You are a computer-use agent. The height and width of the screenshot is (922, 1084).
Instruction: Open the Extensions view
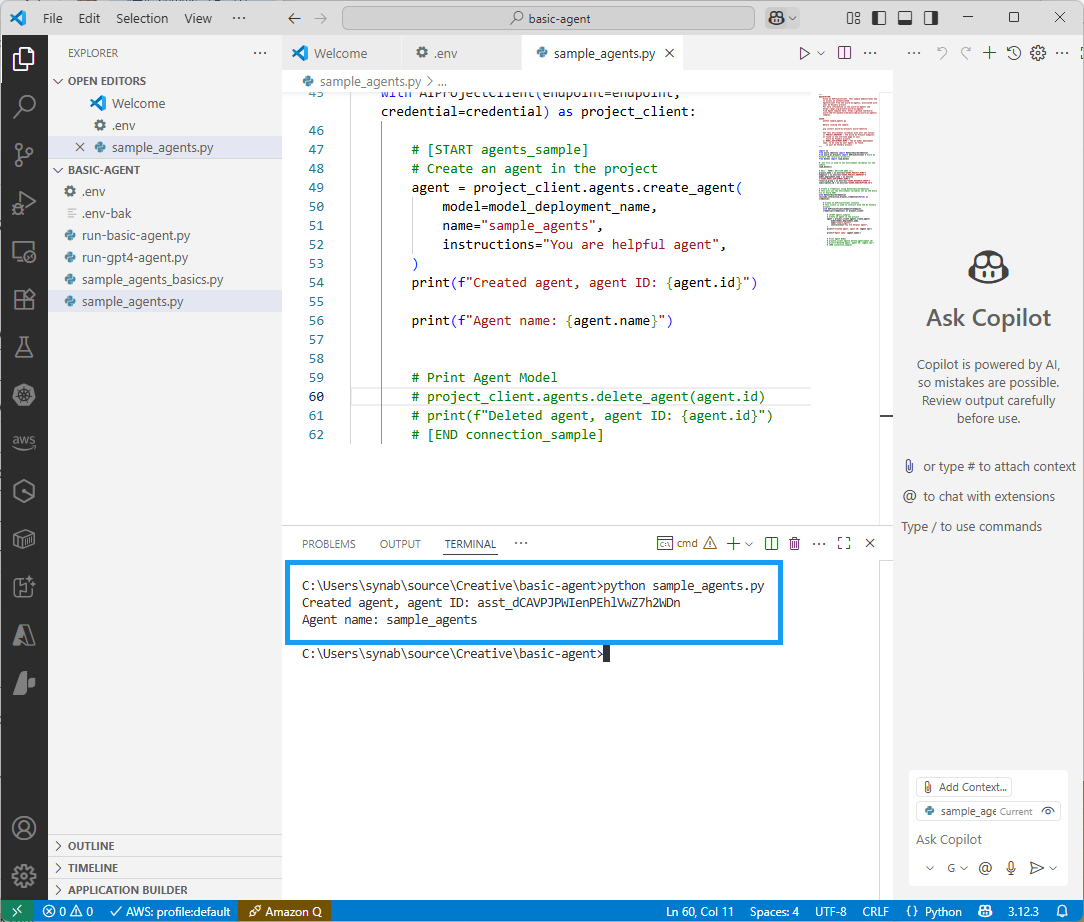(24, 299)
